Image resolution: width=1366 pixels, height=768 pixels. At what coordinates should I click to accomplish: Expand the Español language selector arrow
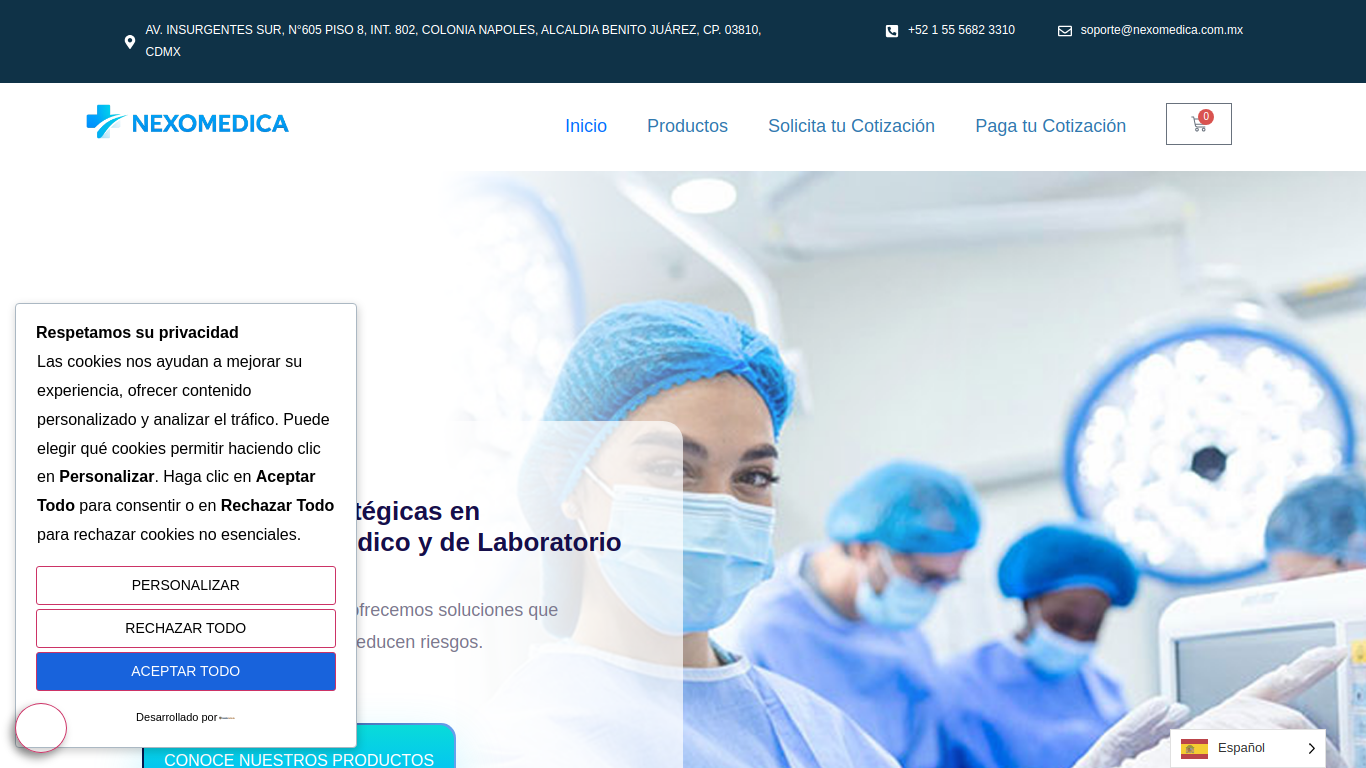1311,749
